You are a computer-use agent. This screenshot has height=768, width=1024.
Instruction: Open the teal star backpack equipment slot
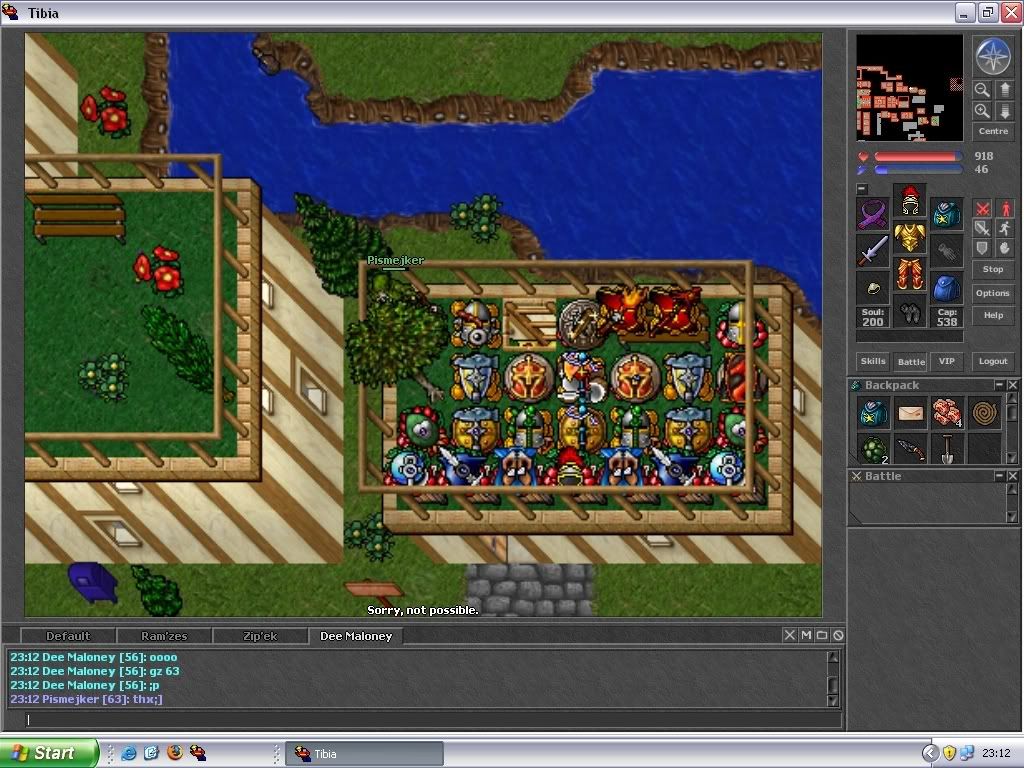click(x=946, y=214)
